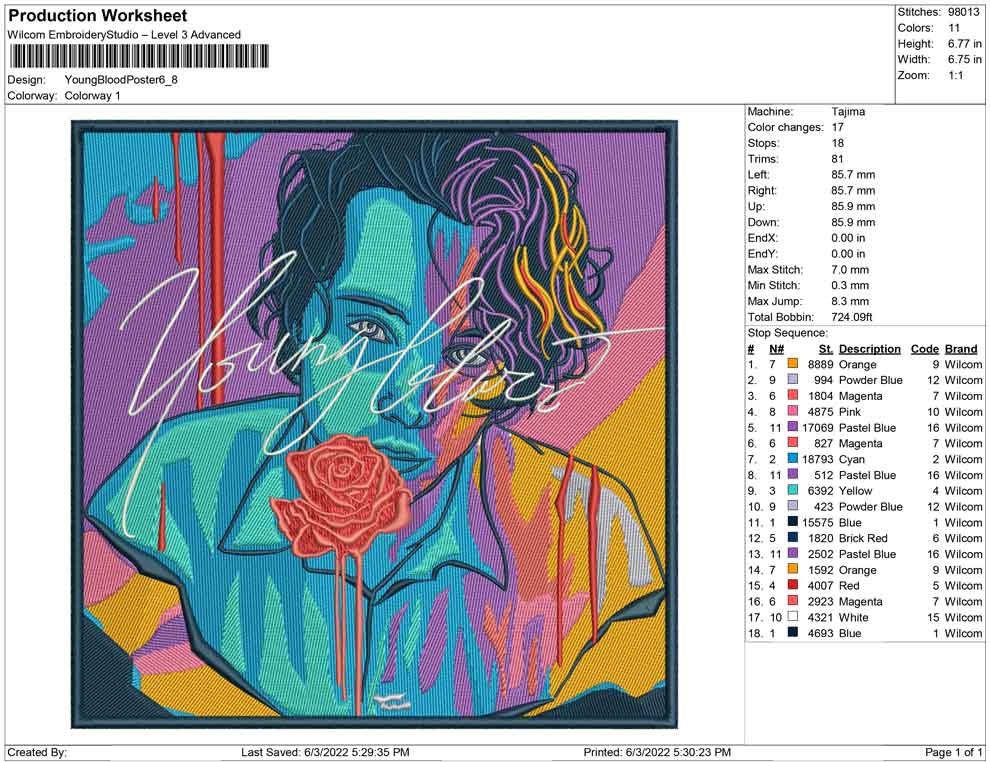The height and width of the screenshot is (762, 990).
Task: Click the Stops value '18'
Action: pyautogui.click(x=837, y=143)
